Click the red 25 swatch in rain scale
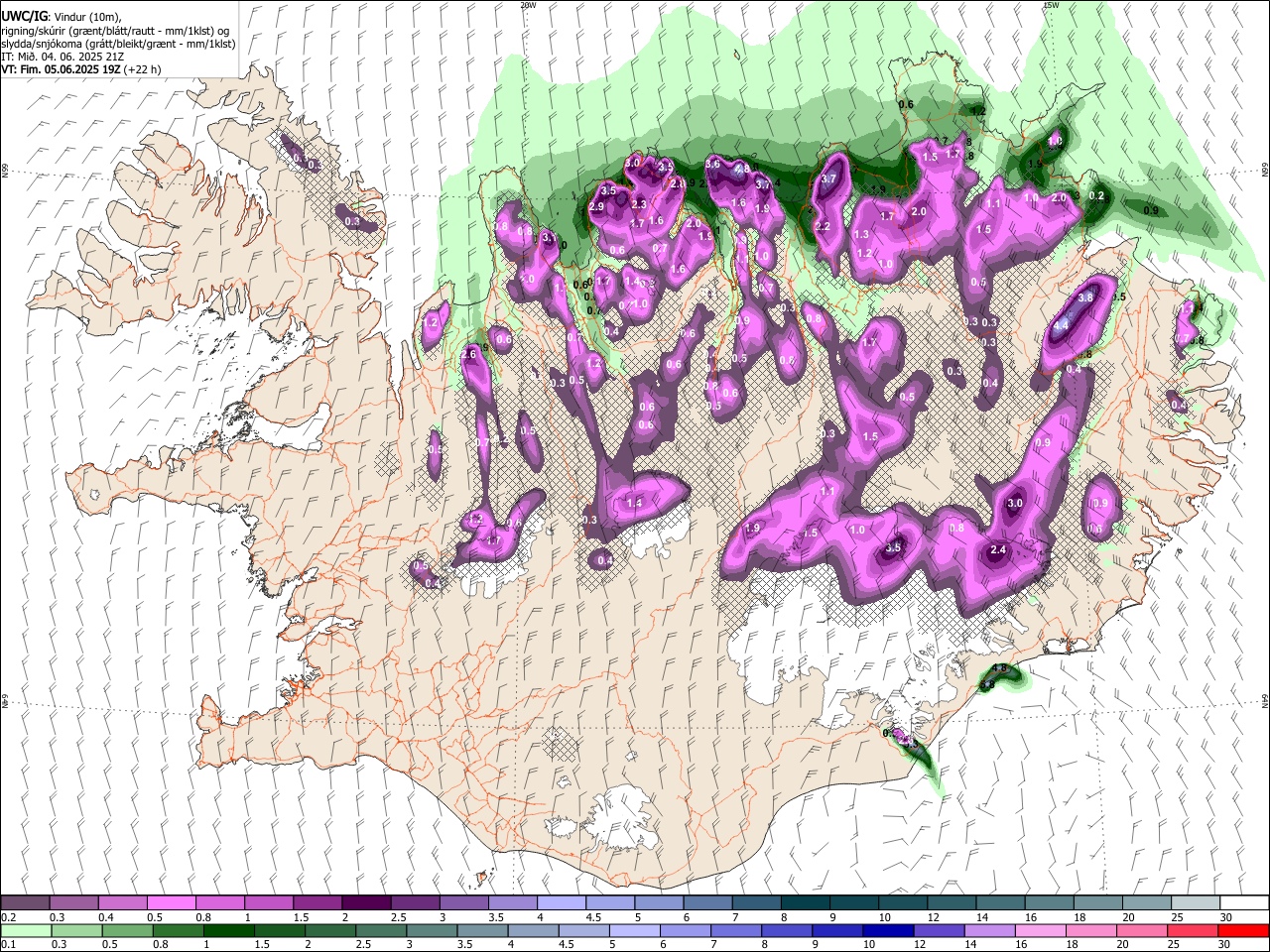Image resolution: width=1270 pixels, height=952 pixels. (1195, 930)
